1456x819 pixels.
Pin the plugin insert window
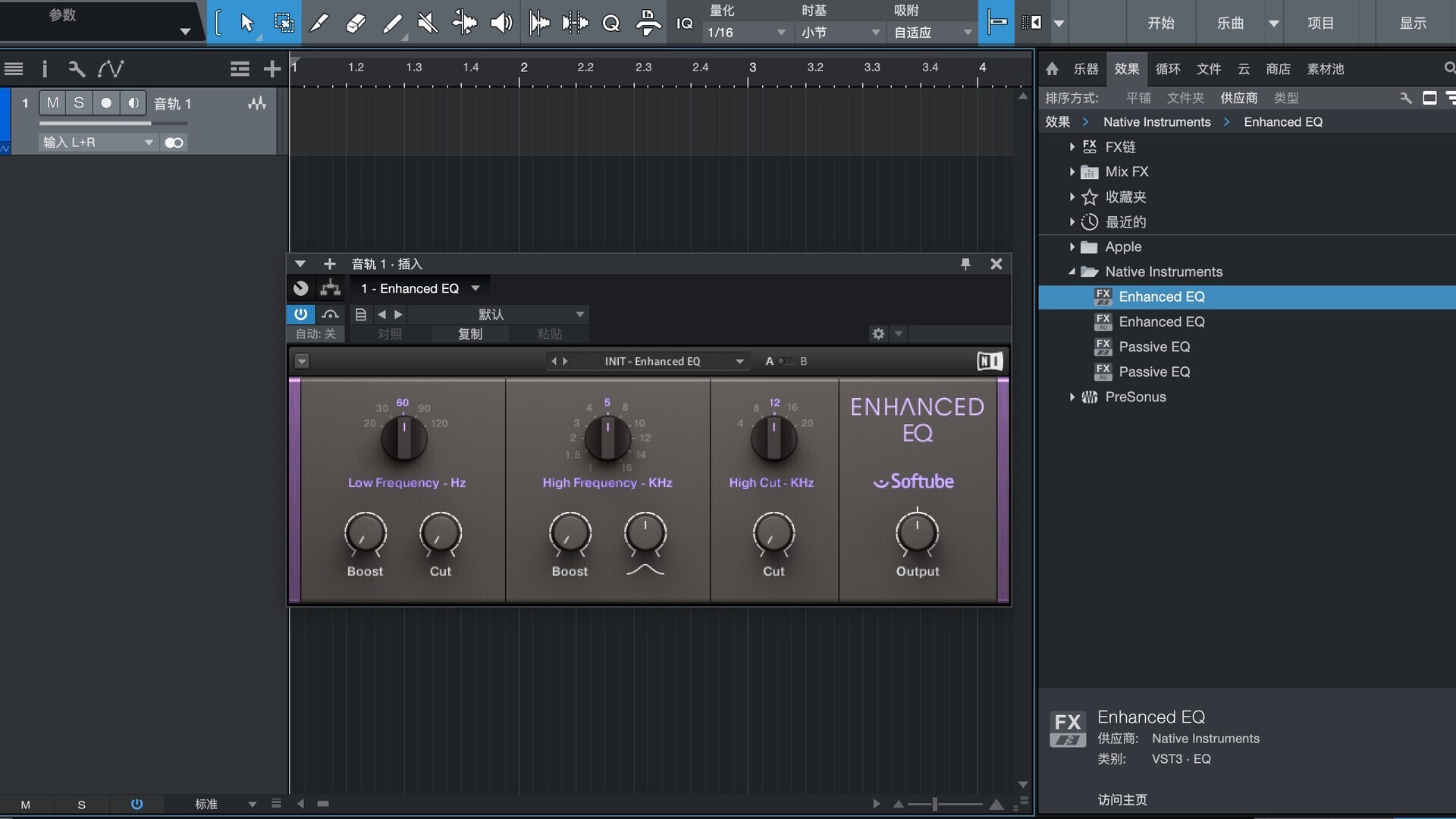click(965, 264)
